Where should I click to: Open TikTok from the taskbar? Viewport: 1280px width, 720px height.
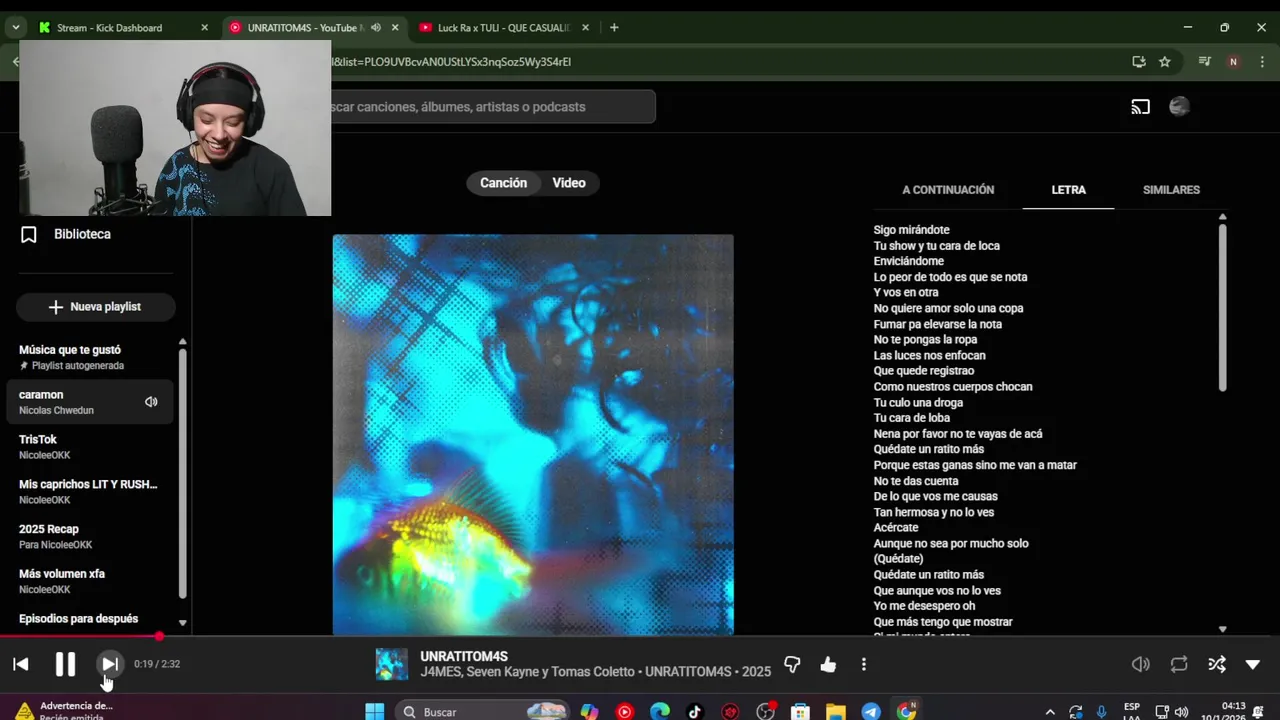point(695,712)
